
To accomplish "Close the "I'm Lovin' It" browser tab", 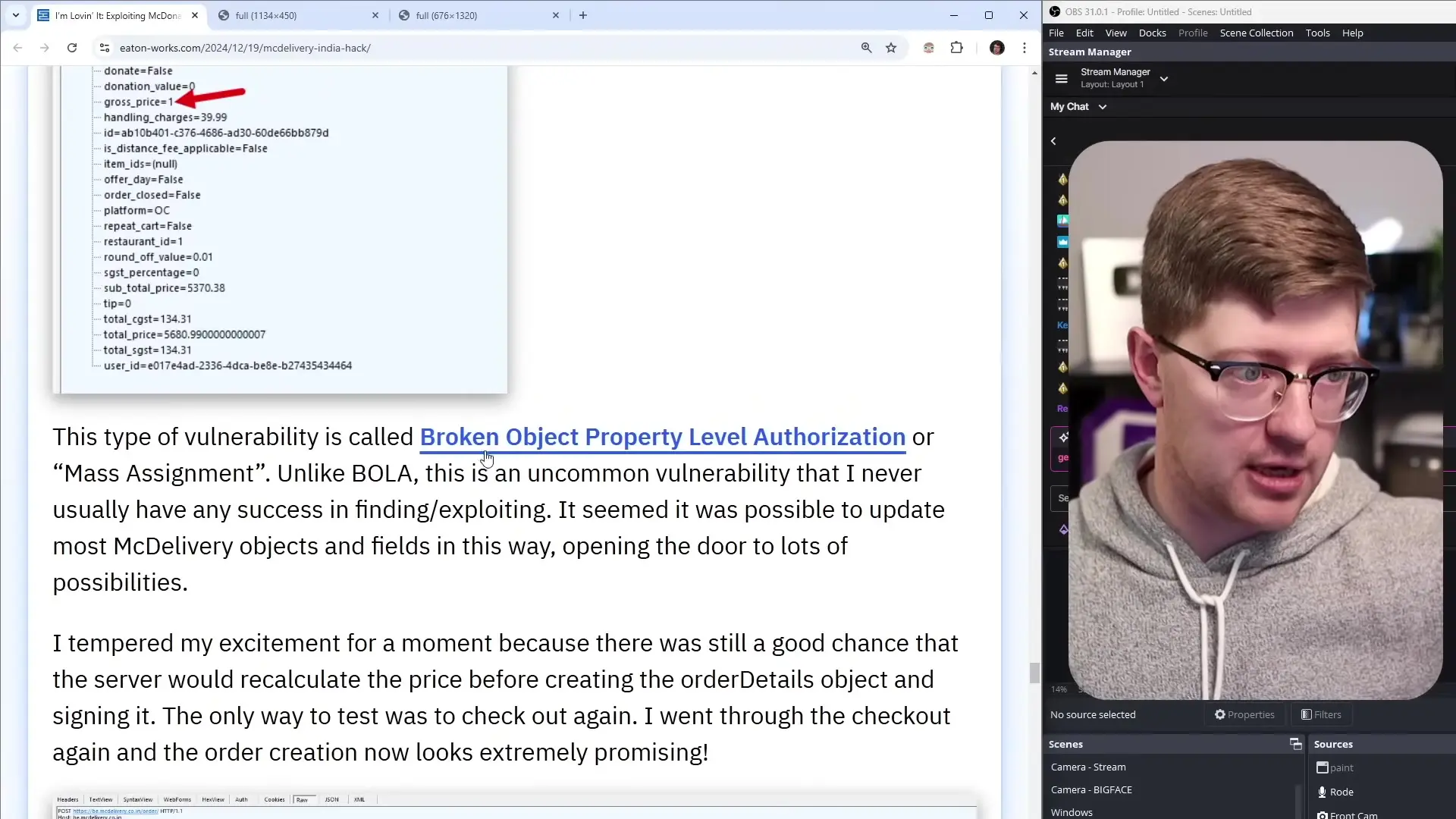I will pyautogui.click(x=195, y=15).
